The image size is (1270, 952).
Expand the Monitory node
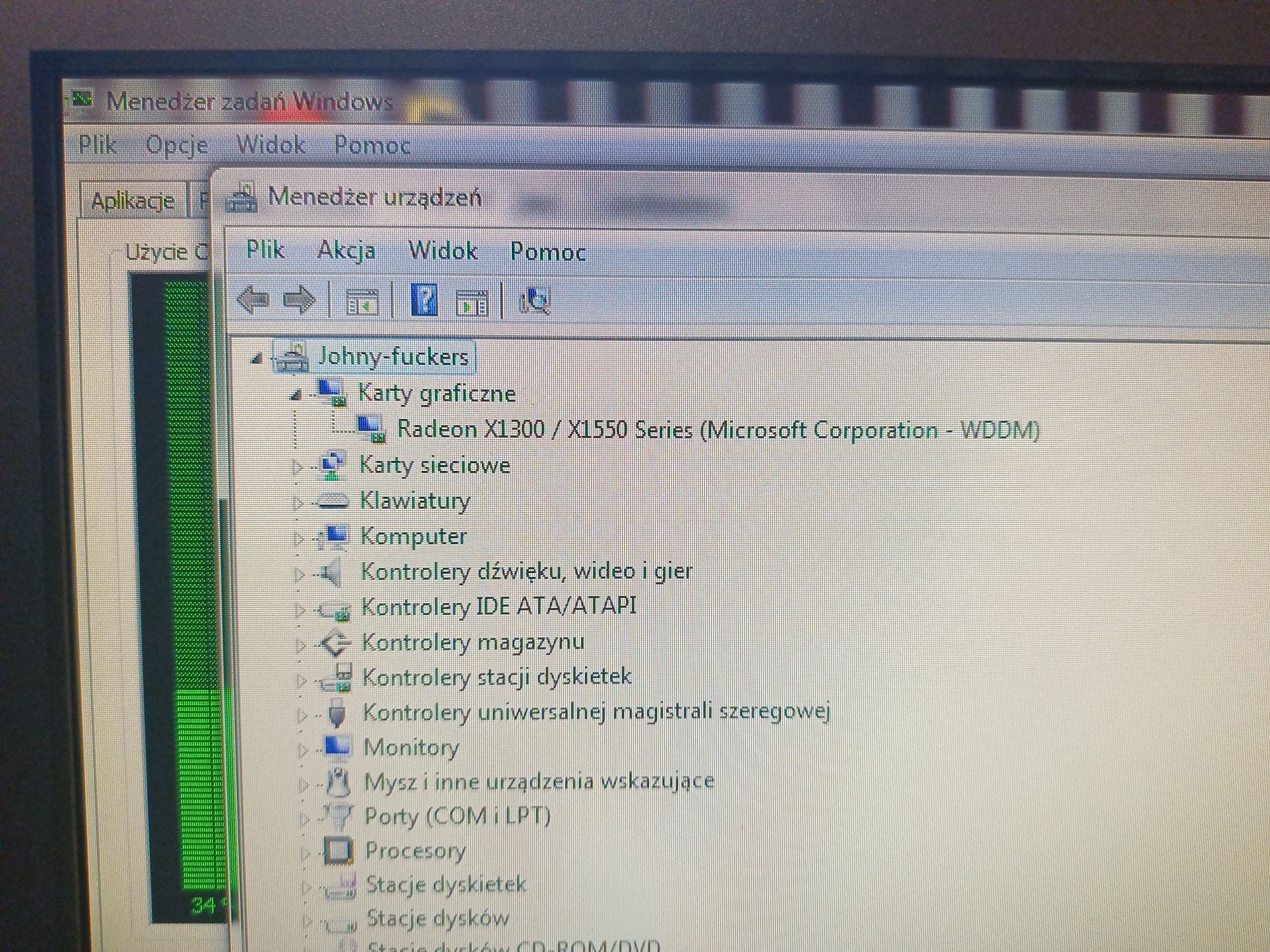[x=303, y=750]
